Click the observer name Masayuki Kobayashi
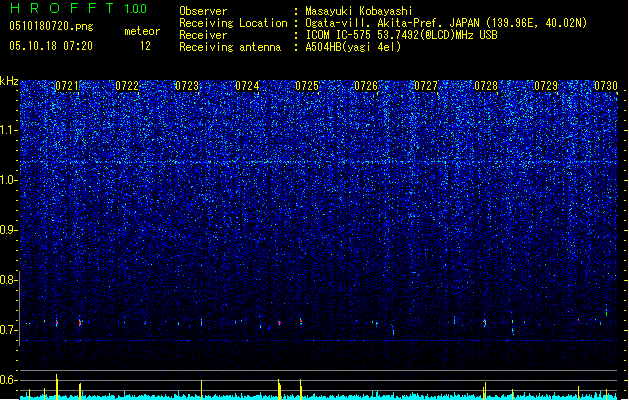 (x=359, y=11)
